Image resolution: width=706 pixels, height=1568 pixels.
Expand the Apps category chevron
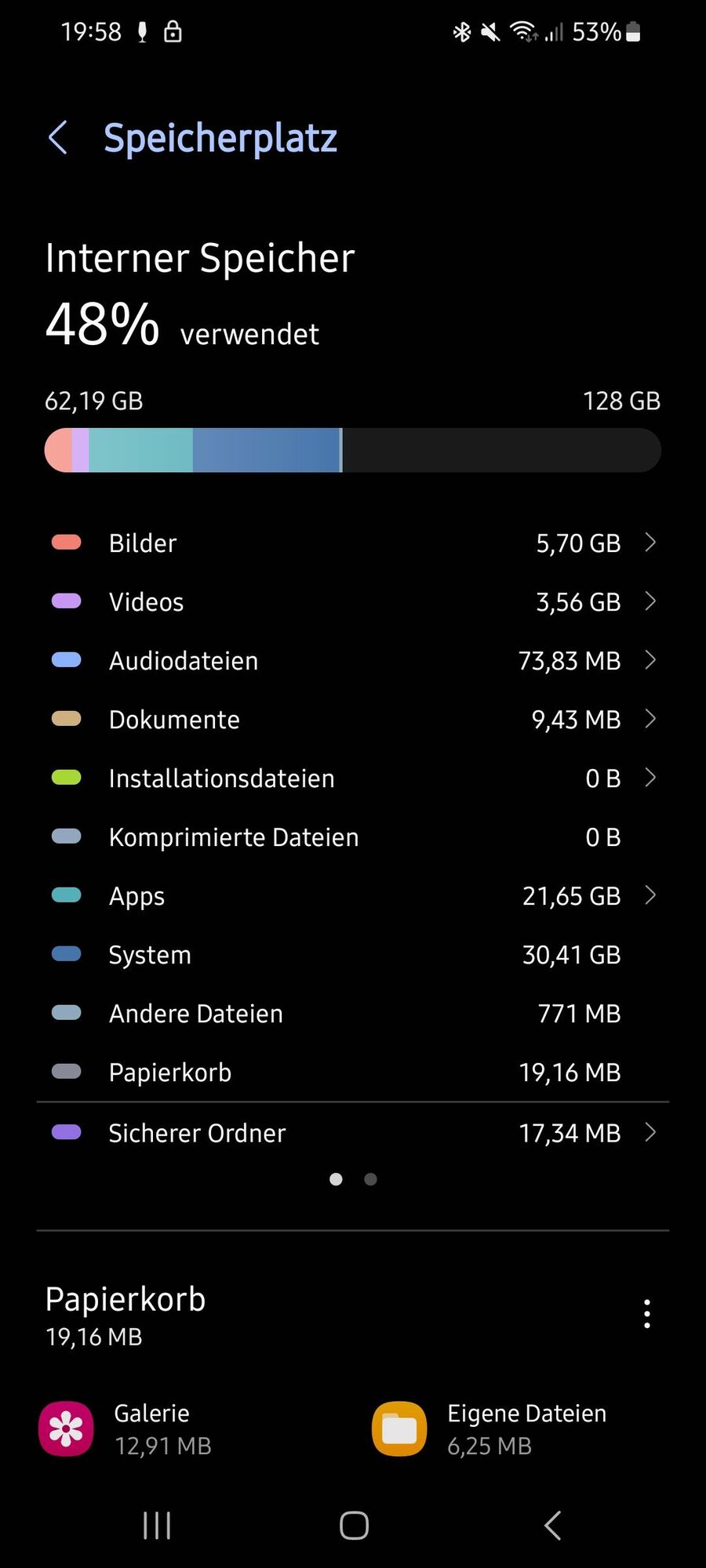tap(650, 895)
